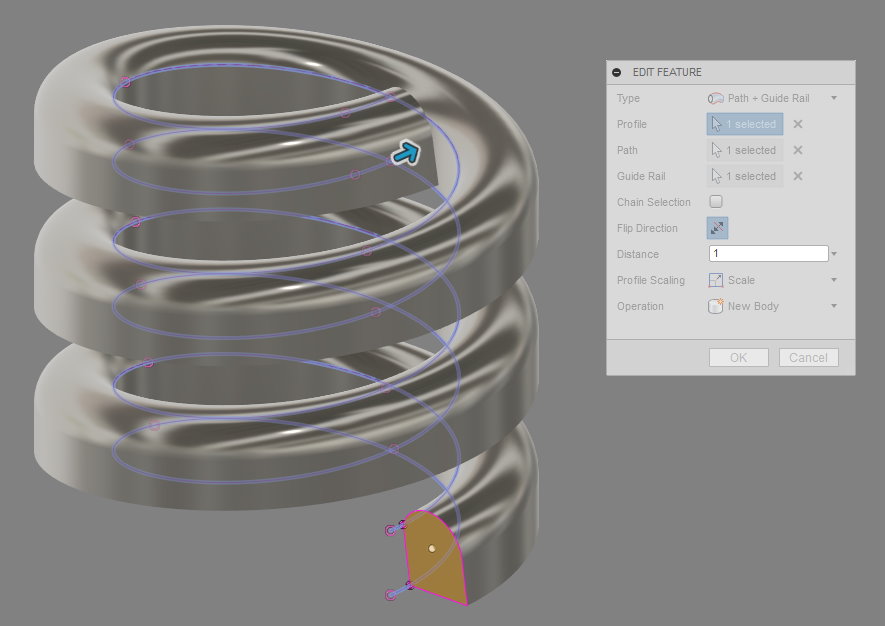Image resolution: width=885 pixels, height=626 pixels.
Task: Click the blue direction arrow on the coil
Action: [408, 150]
